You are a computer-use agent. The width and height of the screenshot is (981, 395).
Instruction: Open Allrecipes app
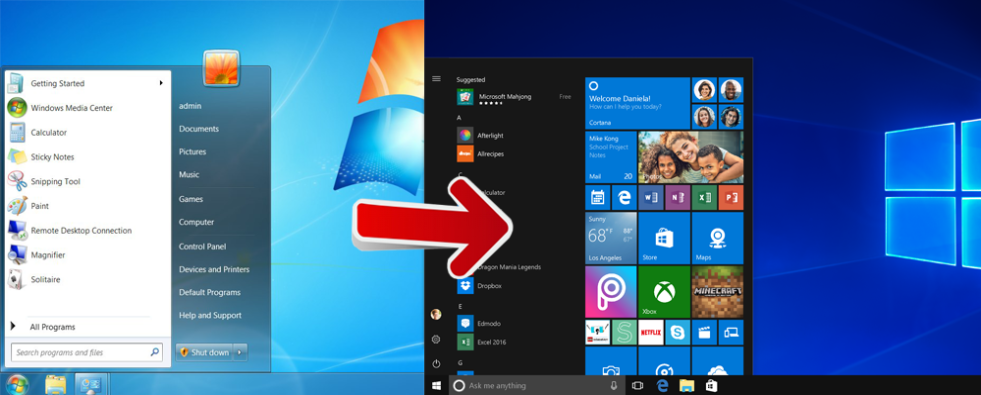pos(480,154)
